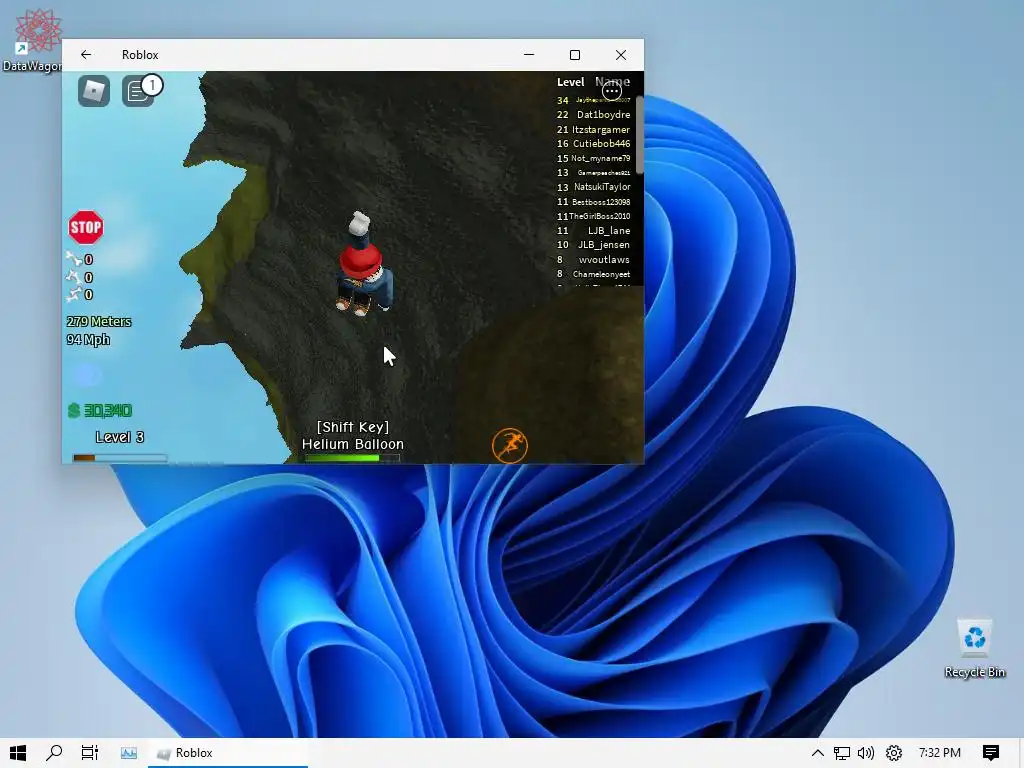
Task: Open the Roblox menu icon
Action: (94, 91)
